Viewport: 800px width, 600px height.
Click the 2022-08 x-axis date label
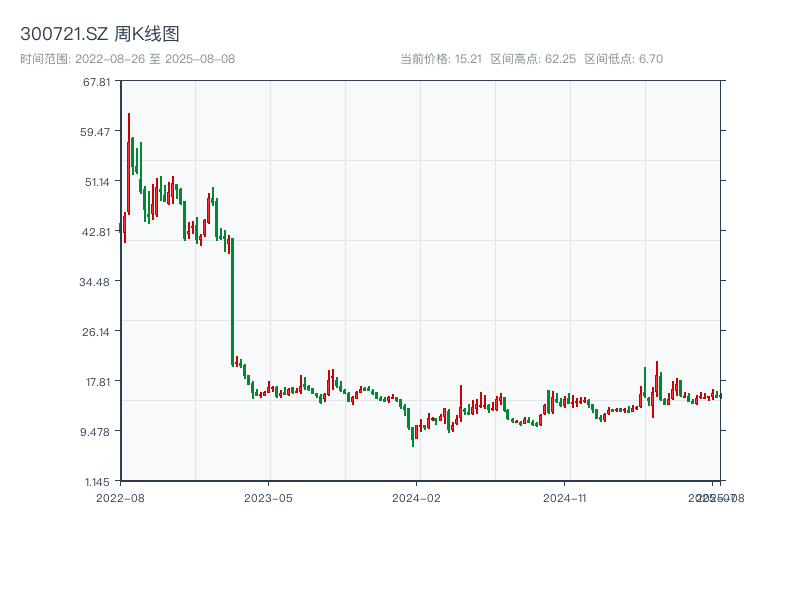[120, 497]
